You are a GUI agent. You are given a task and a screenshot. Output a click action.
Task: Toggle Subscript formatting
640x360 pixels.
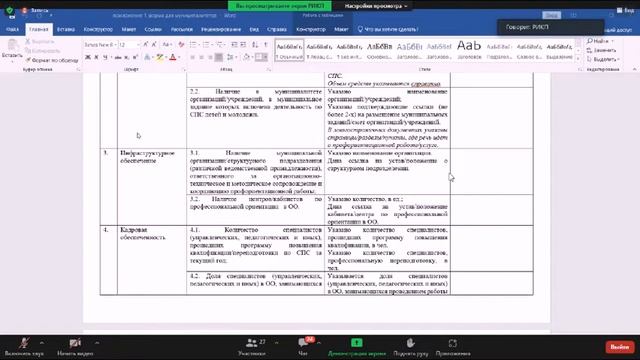[x=127, y=57]
